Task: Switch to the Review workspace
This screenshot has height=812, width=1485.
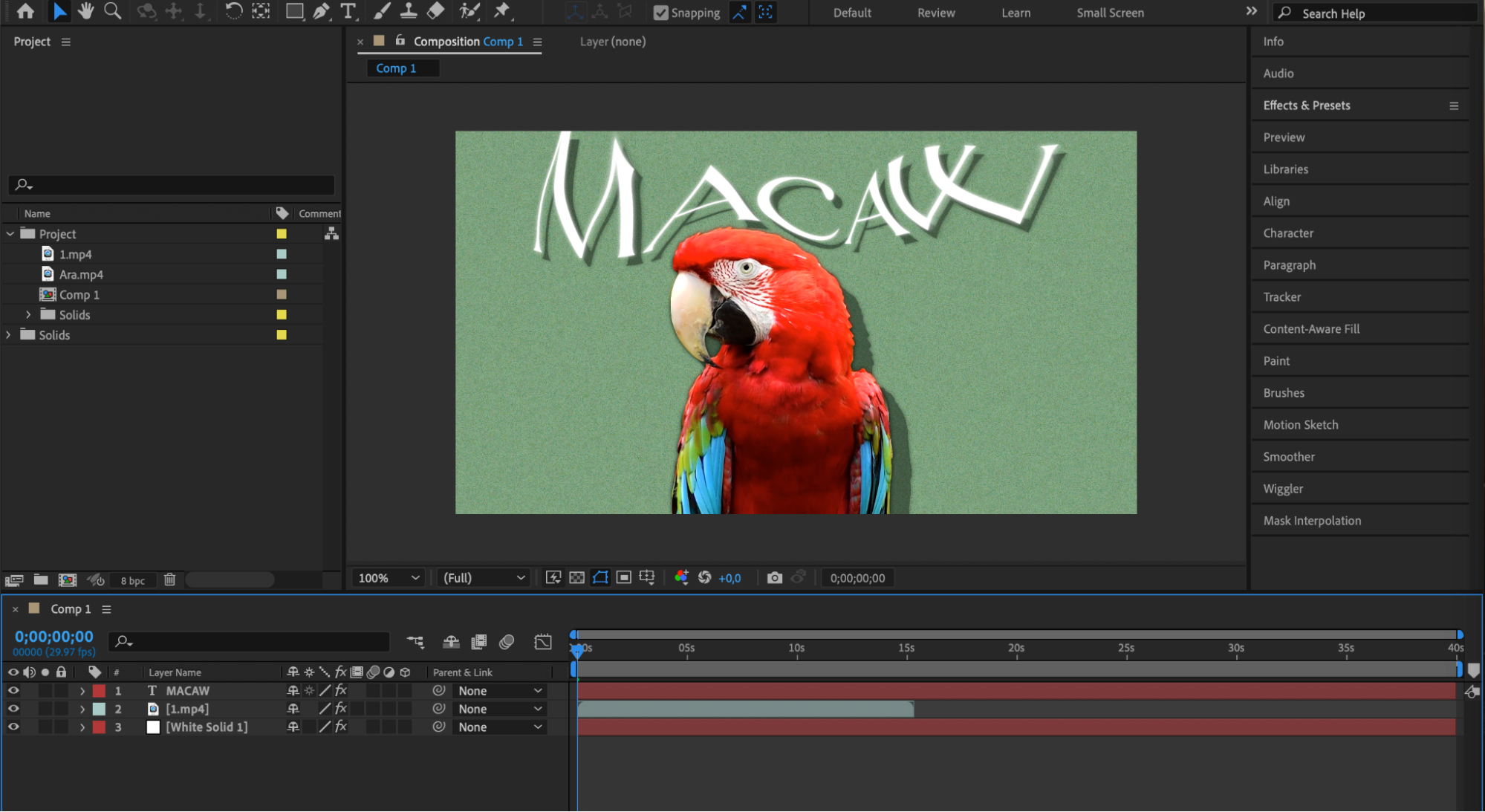Action: point(936,13)
